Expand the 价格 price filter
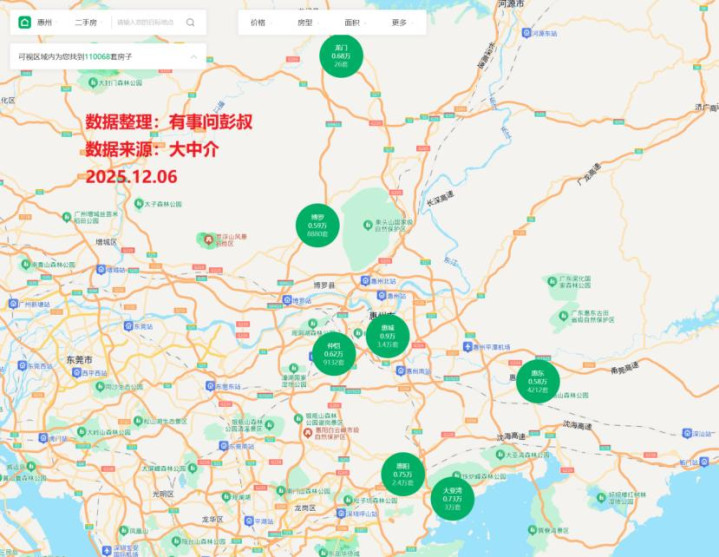This screenshot has width=719, height=557. click(260, 21)
